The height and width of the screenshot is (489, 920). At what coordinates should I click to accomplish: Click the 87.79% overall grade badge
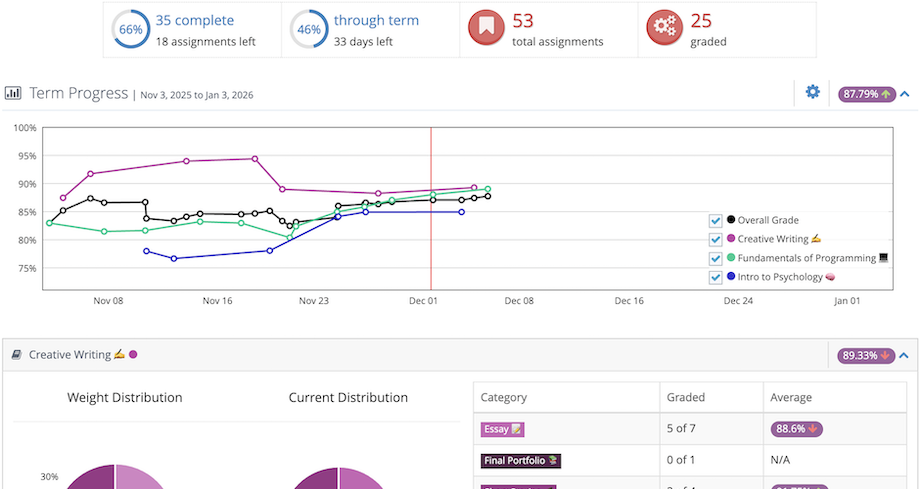click(x=866, y=94)
